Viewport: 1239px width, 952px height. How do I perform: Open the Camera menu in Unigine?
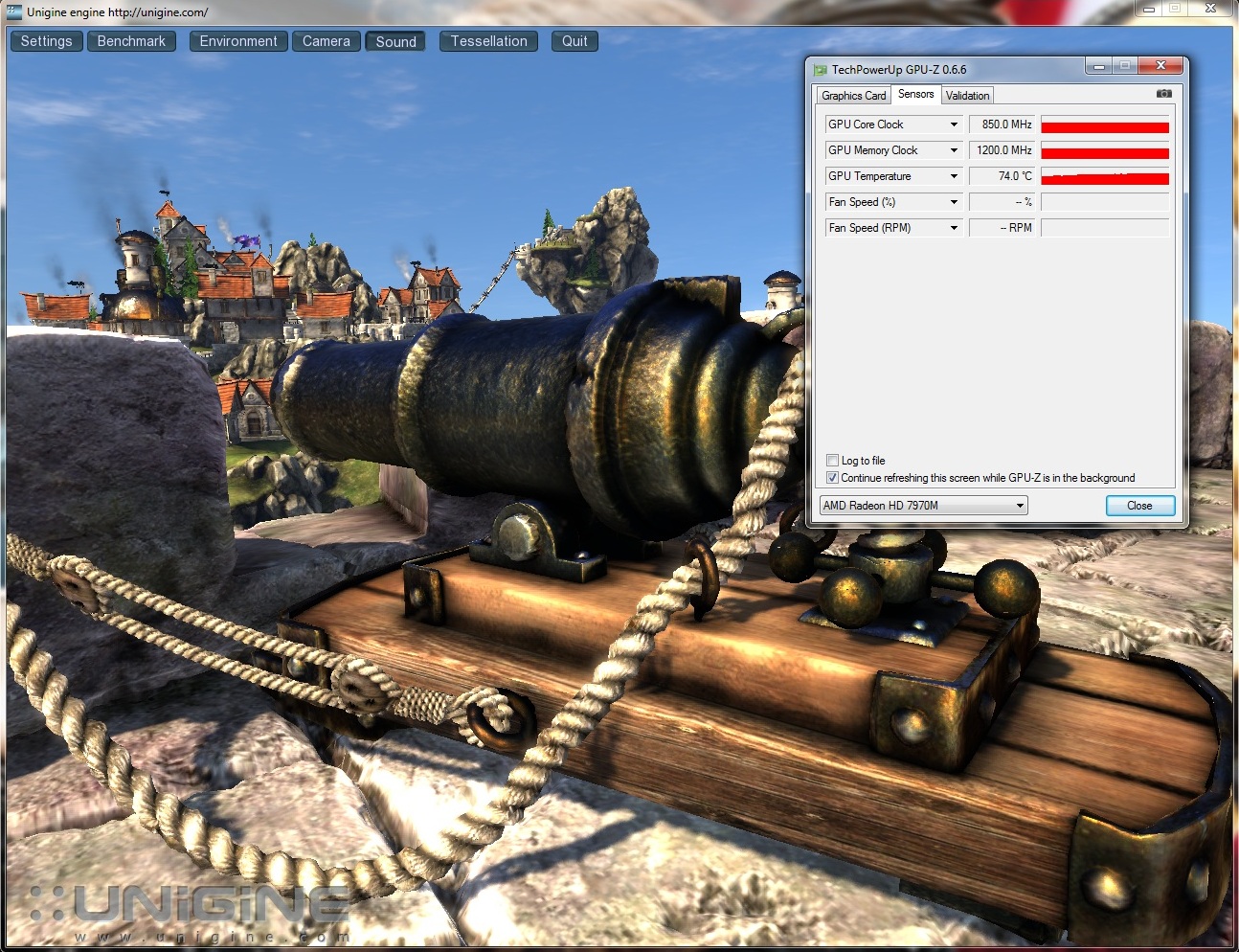(x=327, y=41)
